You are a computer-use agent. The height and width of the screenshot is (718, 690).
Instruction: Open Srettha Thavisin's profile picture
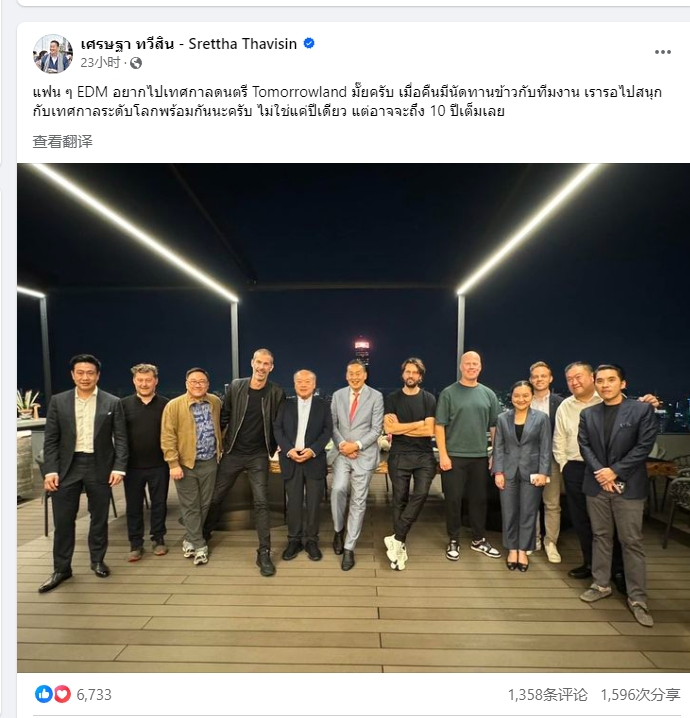(x=53, y=53)
